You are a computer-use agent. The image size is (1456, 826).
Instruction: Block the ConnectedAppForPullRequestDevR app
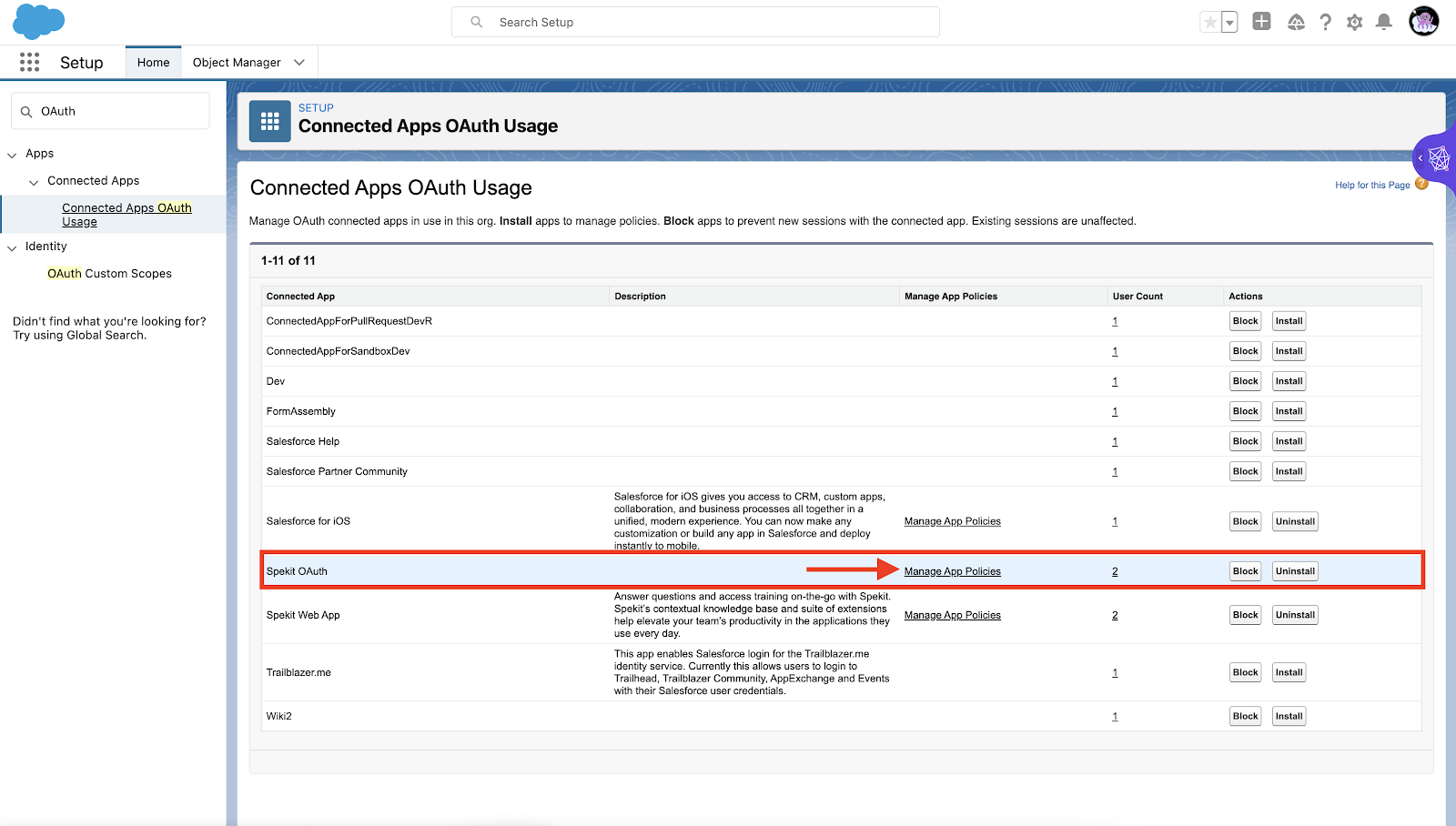(x=1245, y=321)
